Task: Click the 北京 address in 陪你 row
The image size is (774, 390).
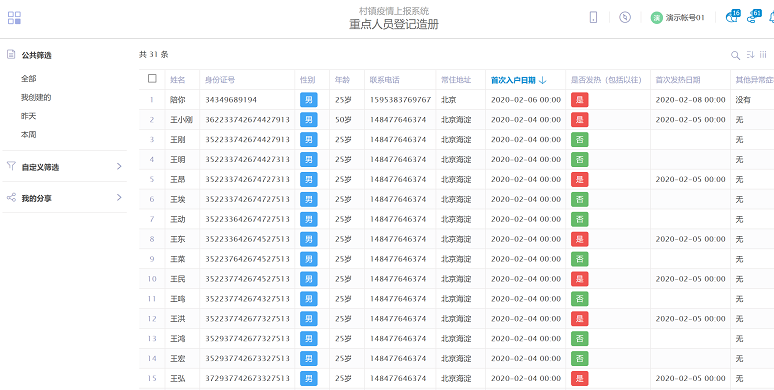Action: [x=449, y=100]
